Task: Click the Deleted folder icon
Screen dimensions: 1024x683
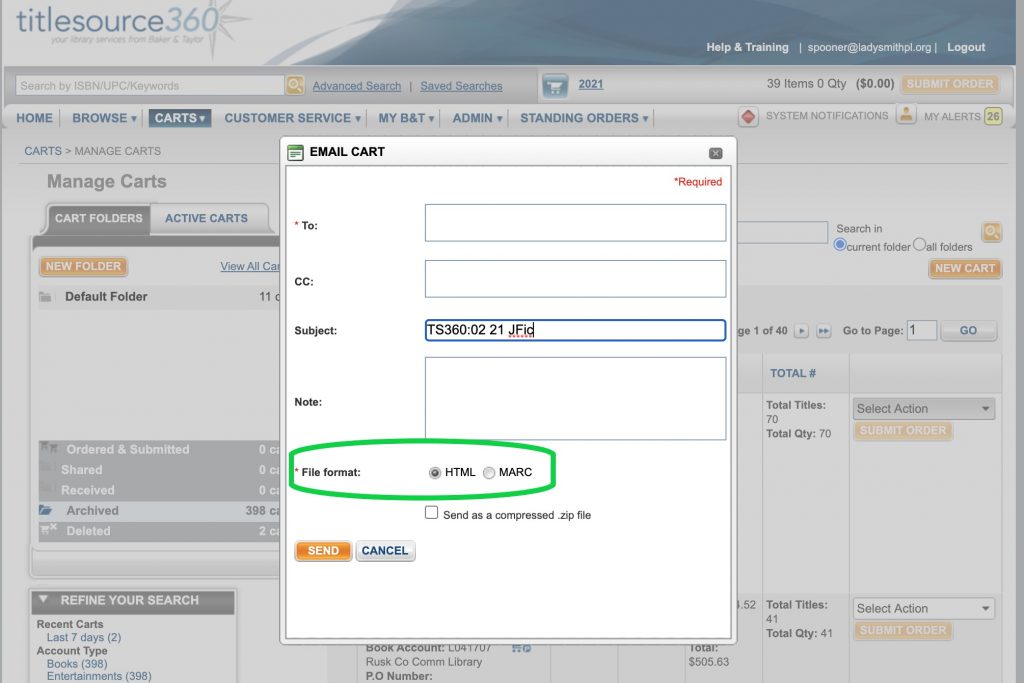Action: (x=48, y=530)
